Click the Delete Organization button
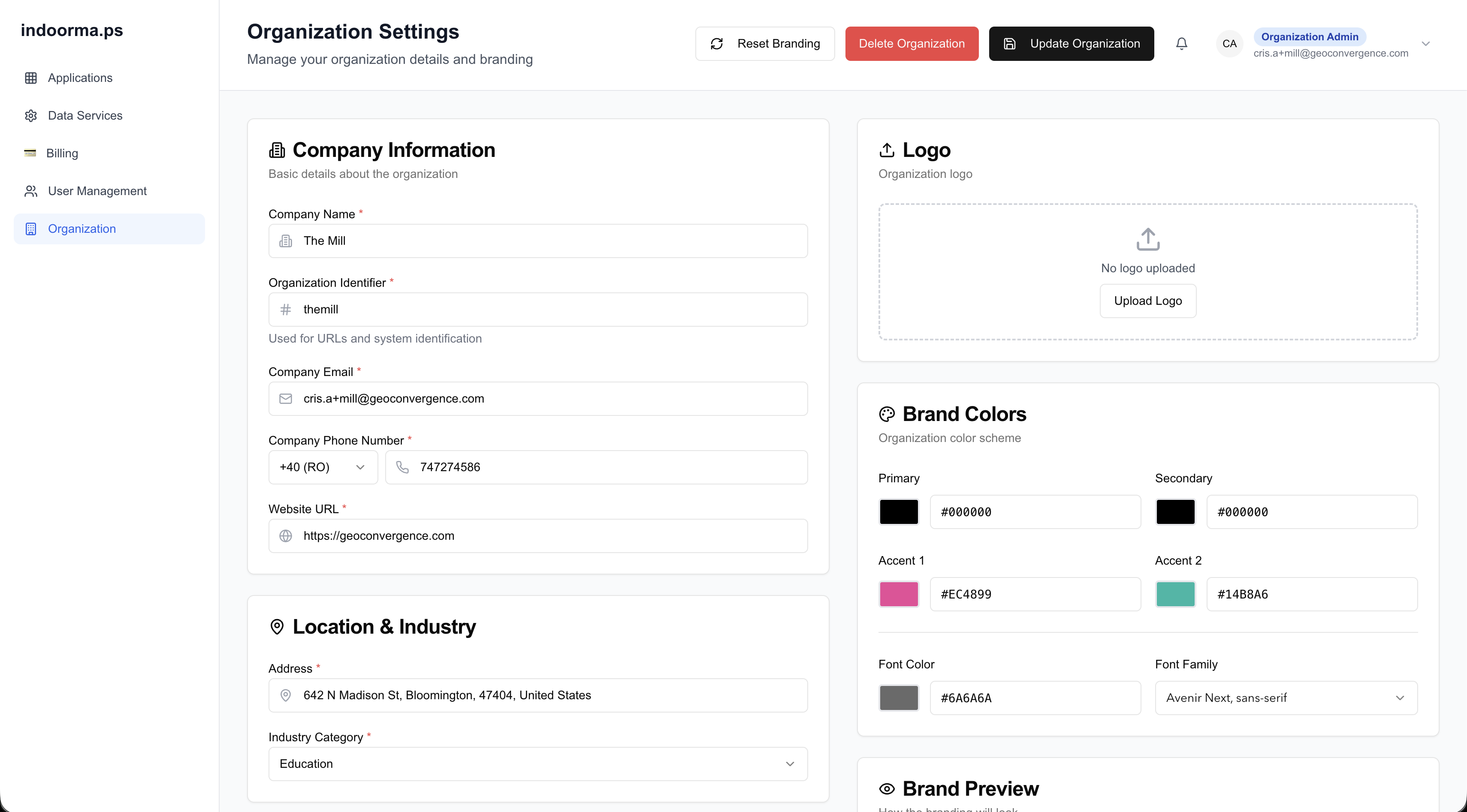This screenshot has height=812, width=1467. [912, 44]
